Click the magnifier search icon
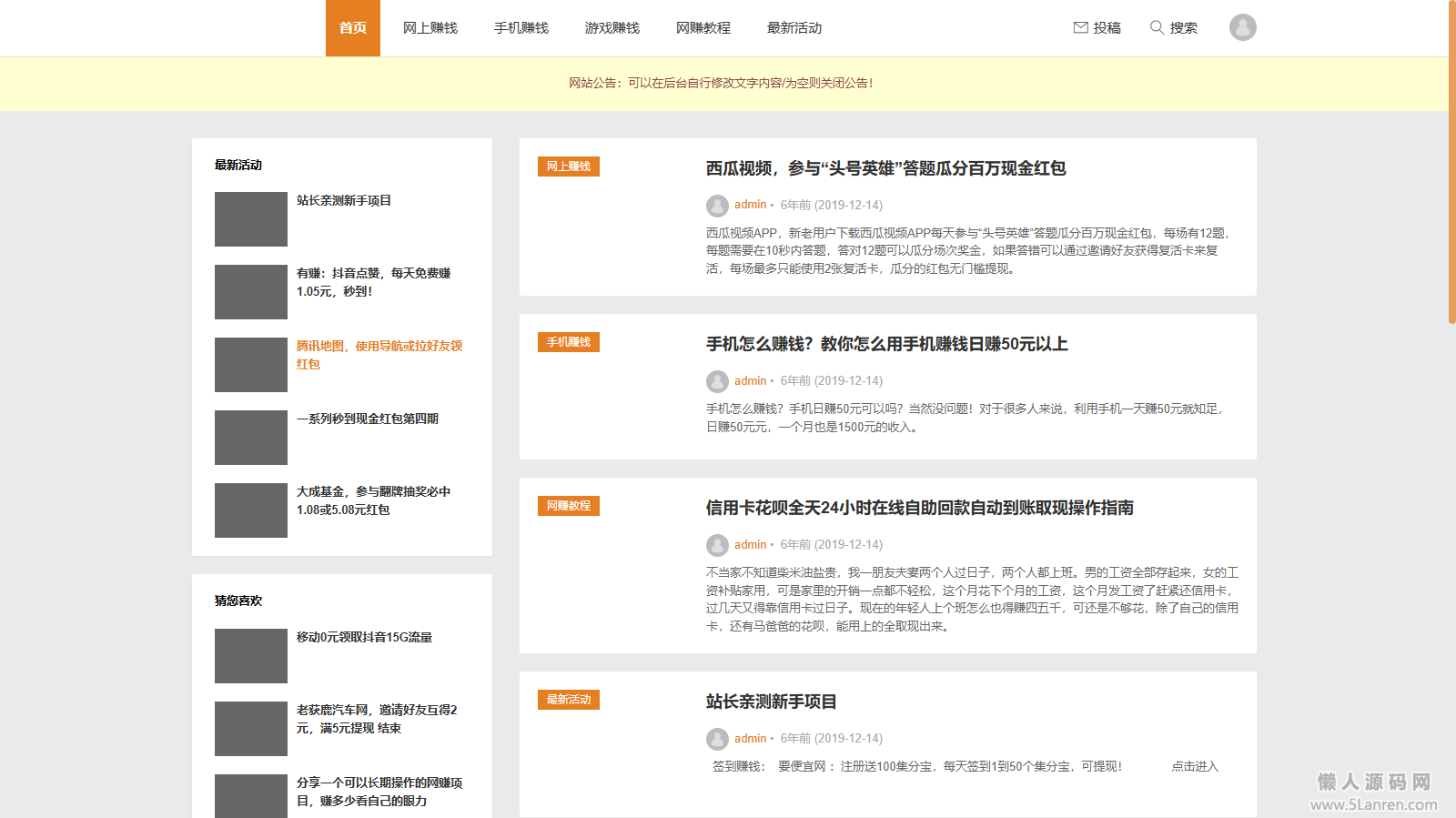 [x=1157, y=27]
